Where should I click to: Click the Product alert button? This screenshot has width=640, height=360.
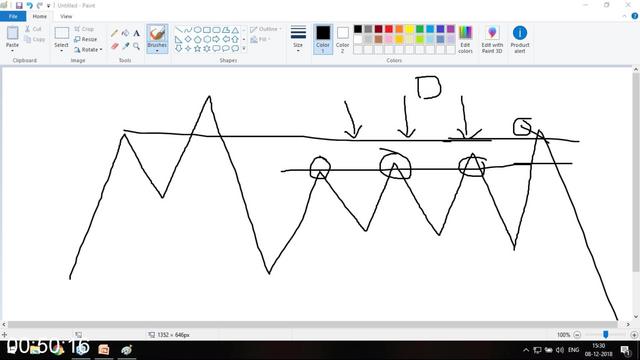pos(520,39)
